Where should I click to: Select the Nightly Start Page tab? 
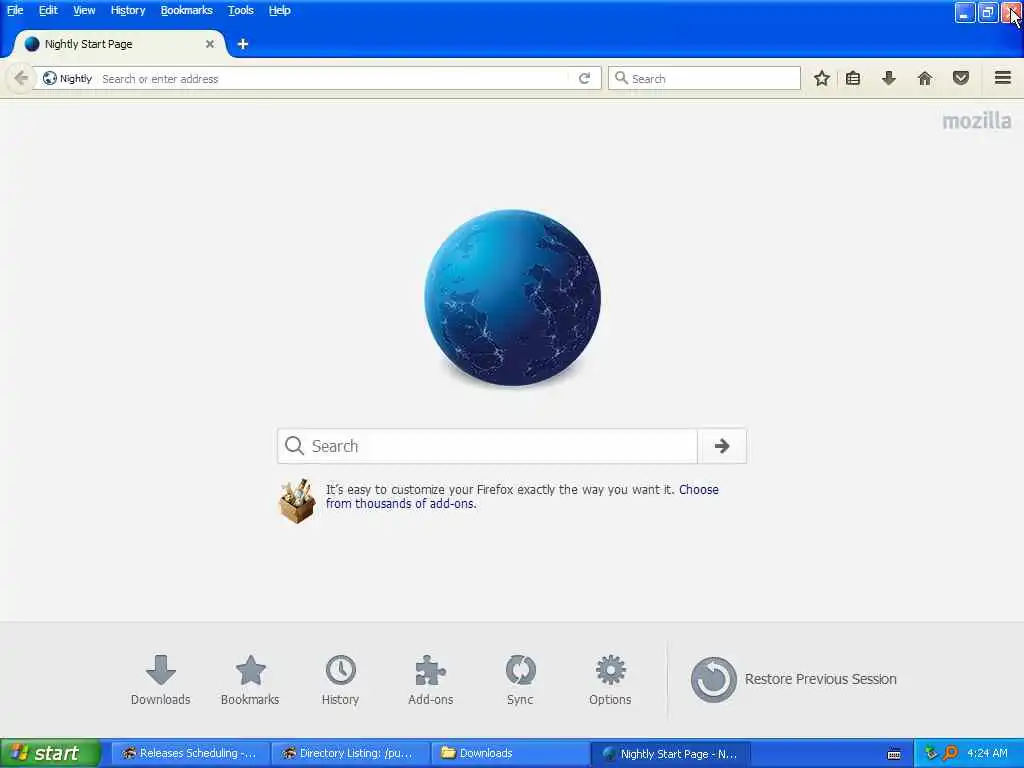[118, 44]
